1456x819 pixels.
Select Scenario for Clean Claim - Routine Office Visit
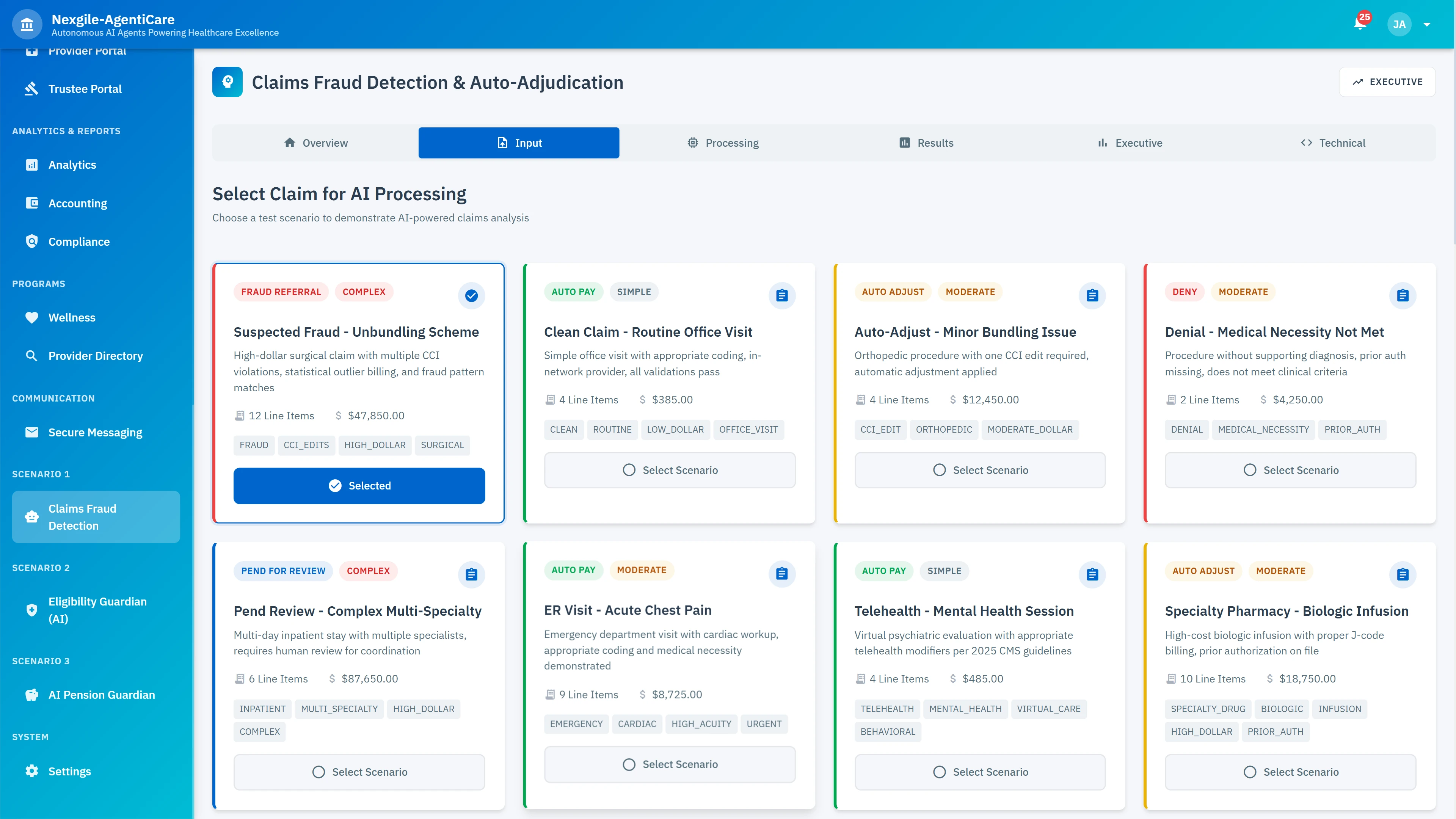(670, 470)
